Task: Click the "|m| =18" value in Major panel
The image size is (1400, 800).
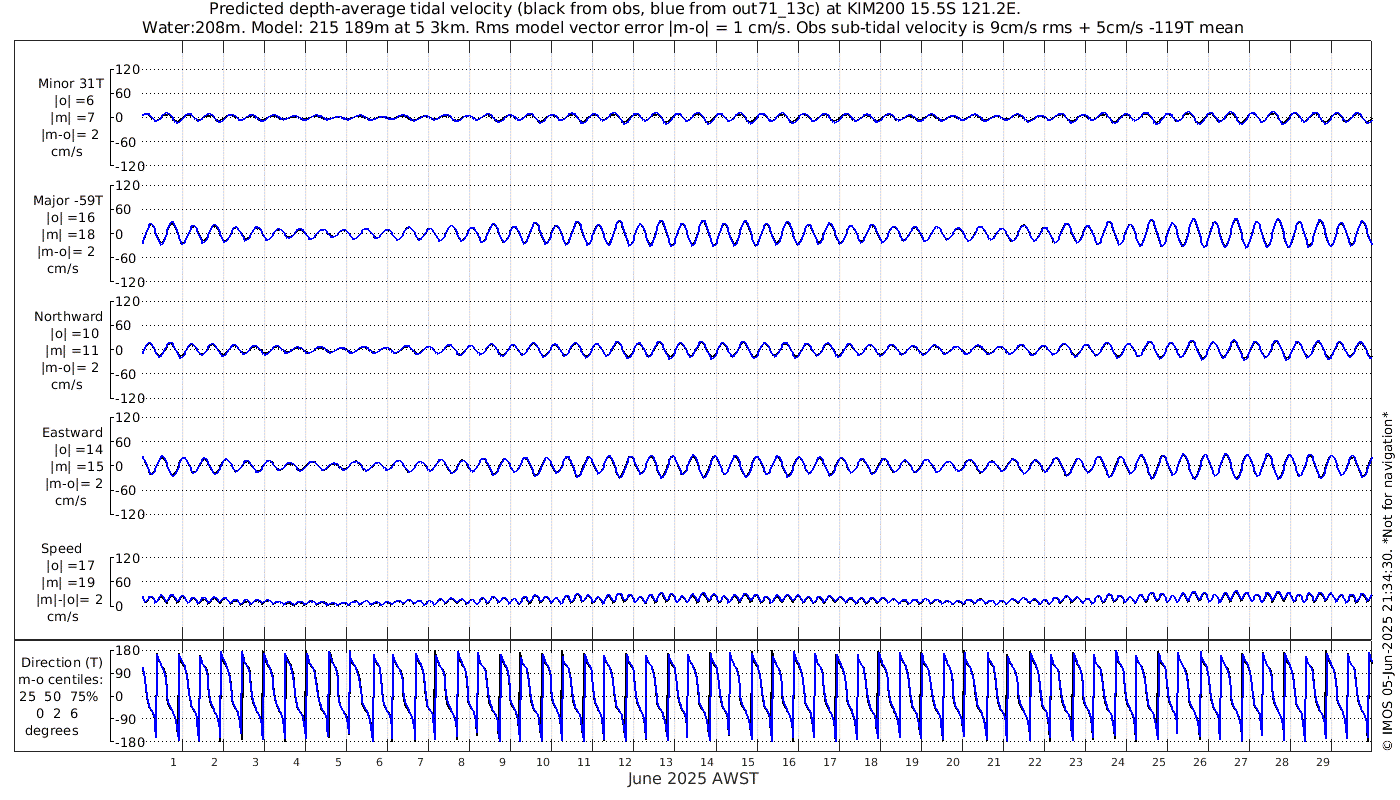Action: click(x=69, y=234)
